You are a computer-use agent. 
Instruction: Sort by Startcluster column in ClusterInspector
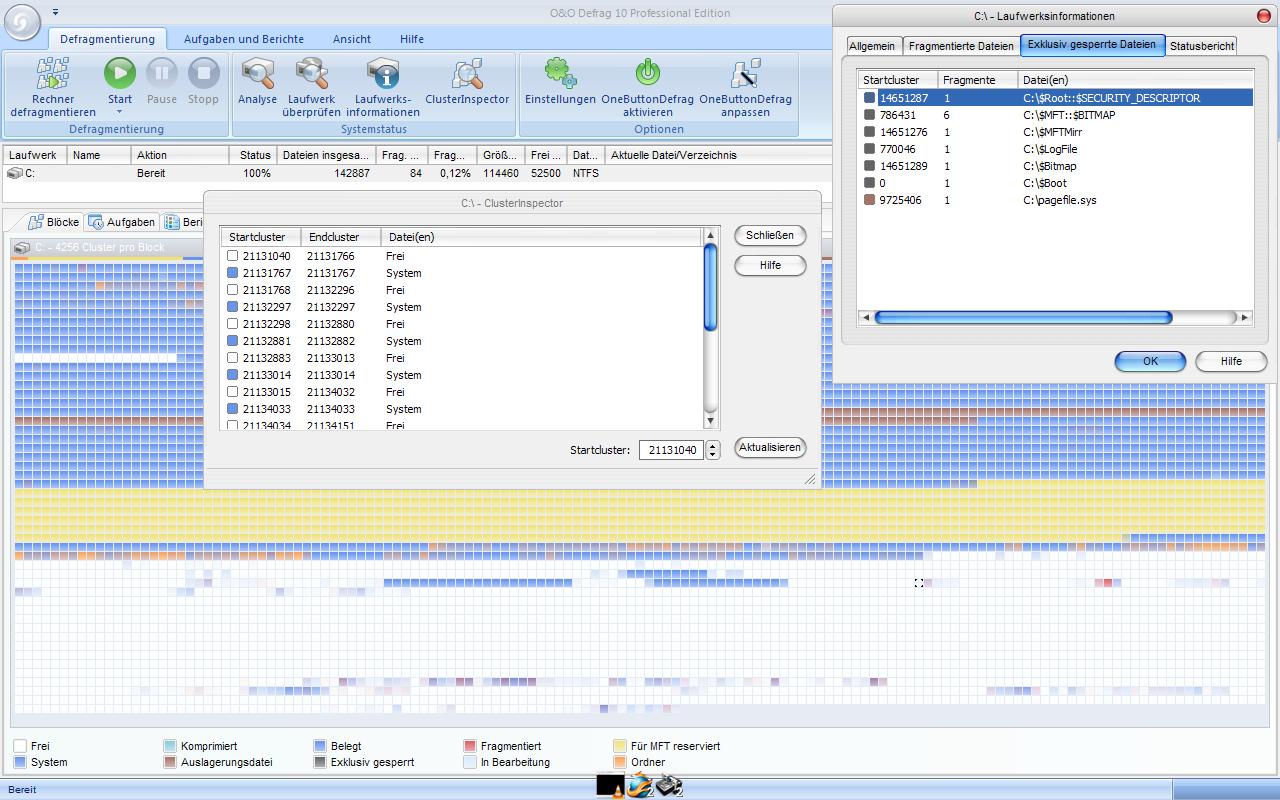(261, 237)
